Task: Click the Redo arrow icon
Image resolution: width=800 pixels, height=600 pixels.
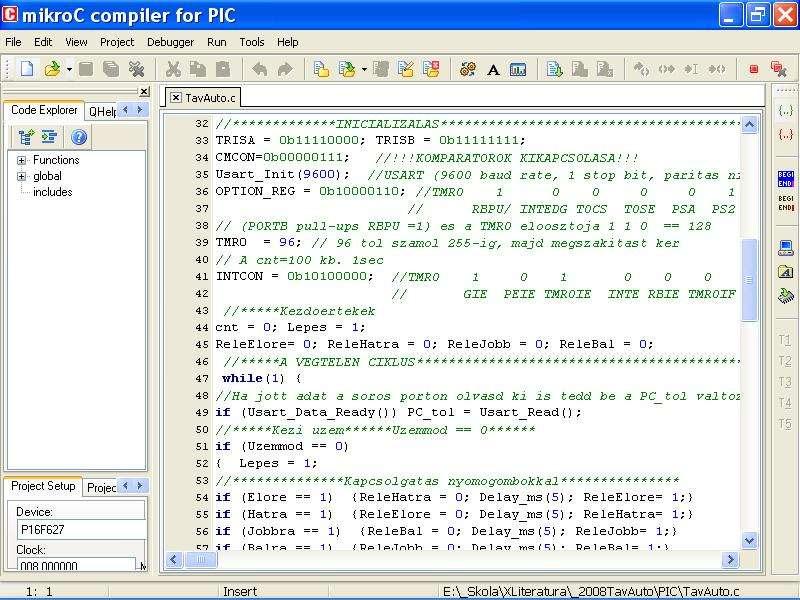Action: (285, 69)
